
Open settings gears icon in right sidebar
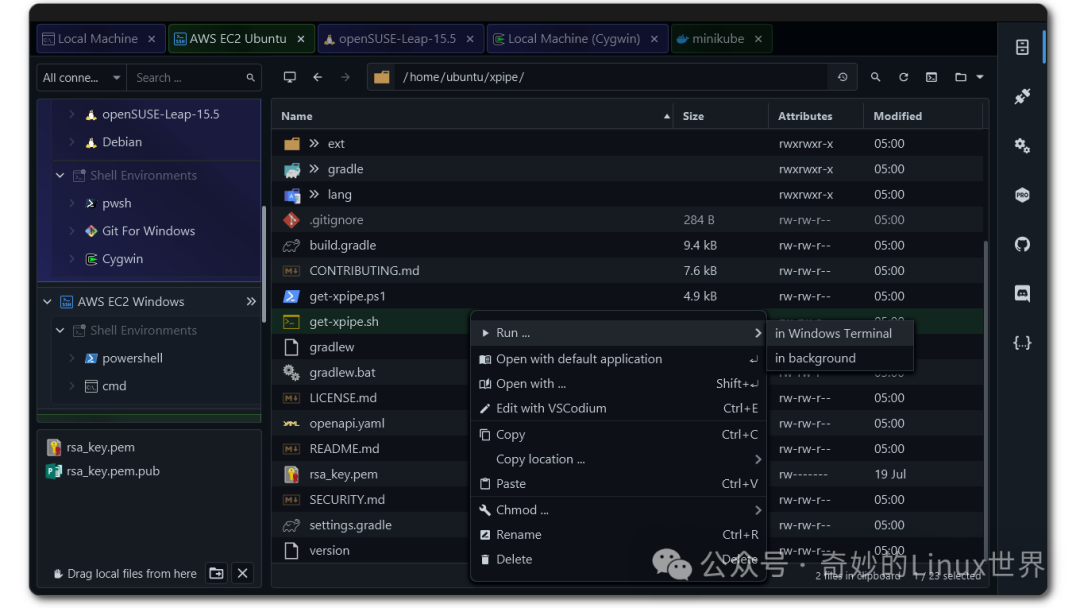[1022, 145]
